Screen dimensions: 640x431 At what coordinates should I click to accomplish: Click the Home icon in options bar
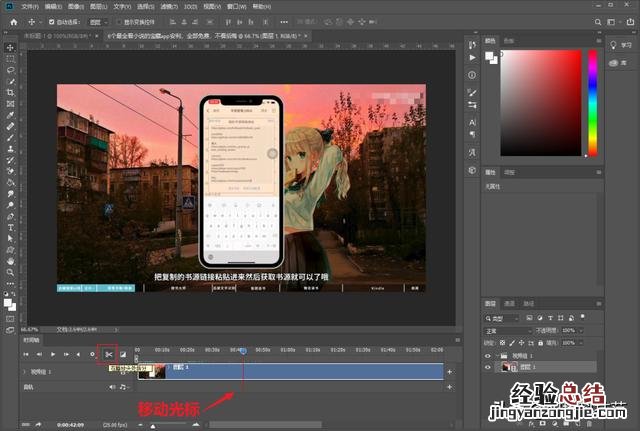[11, 21]
